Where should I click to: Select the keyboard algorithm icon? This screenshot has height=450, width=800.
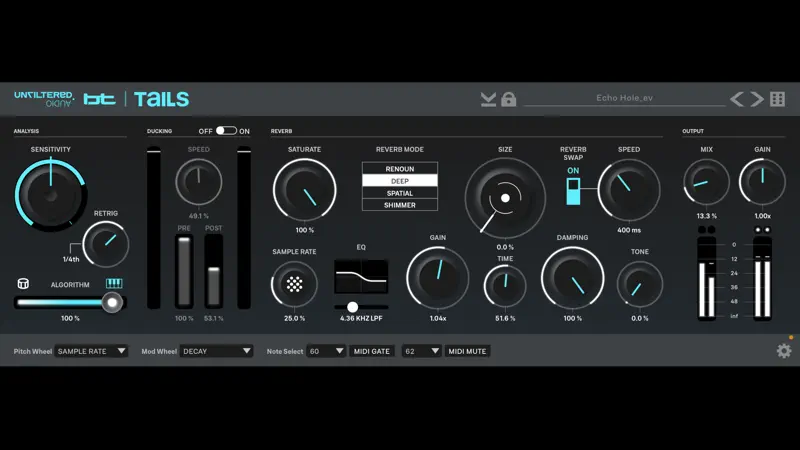pos(114,283)
